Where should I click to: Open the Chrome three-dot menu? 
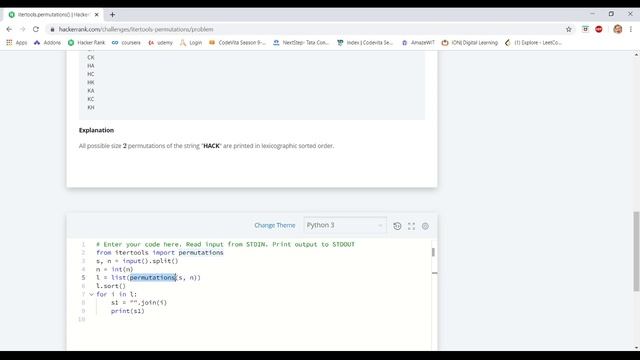[631, 29]
